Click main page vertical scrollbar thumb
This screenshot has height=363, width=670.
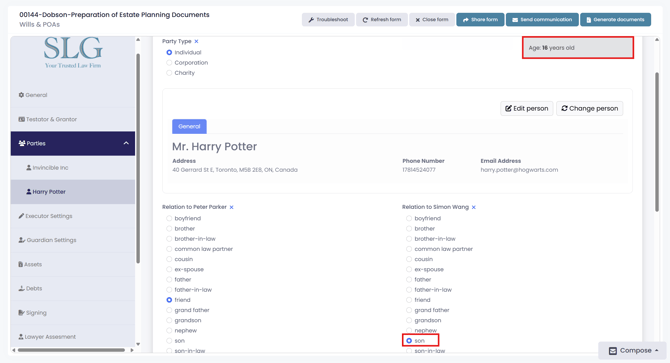click(657, 142)
